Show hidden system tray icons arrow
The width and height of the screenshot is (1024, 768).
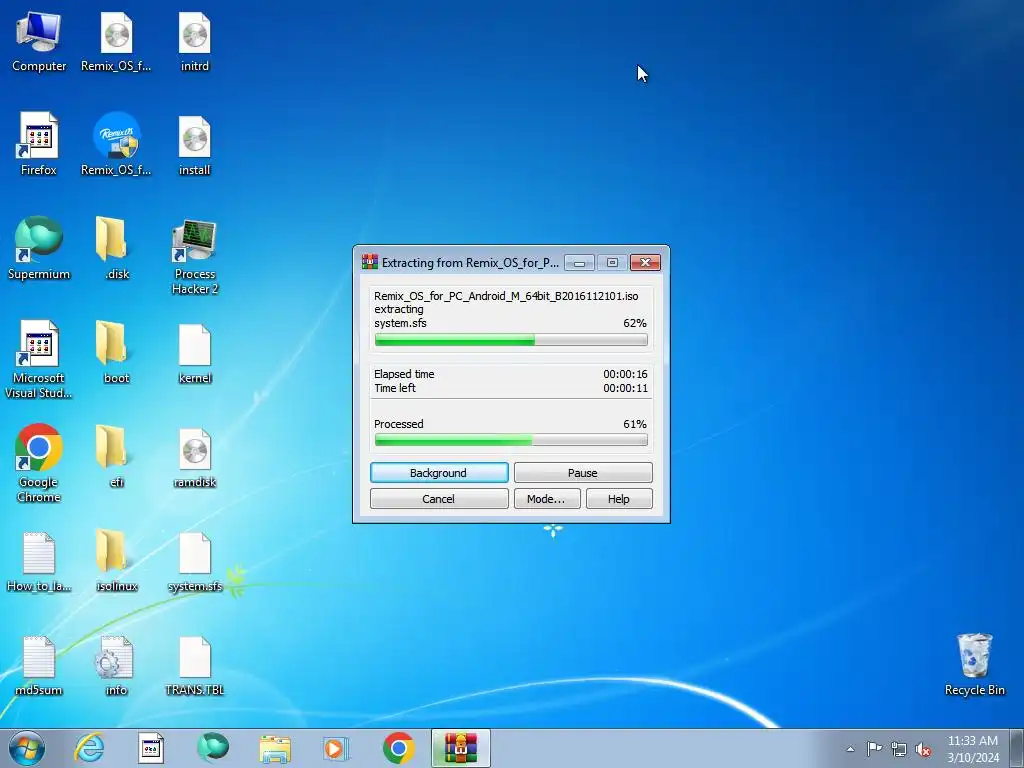point(850,749)
